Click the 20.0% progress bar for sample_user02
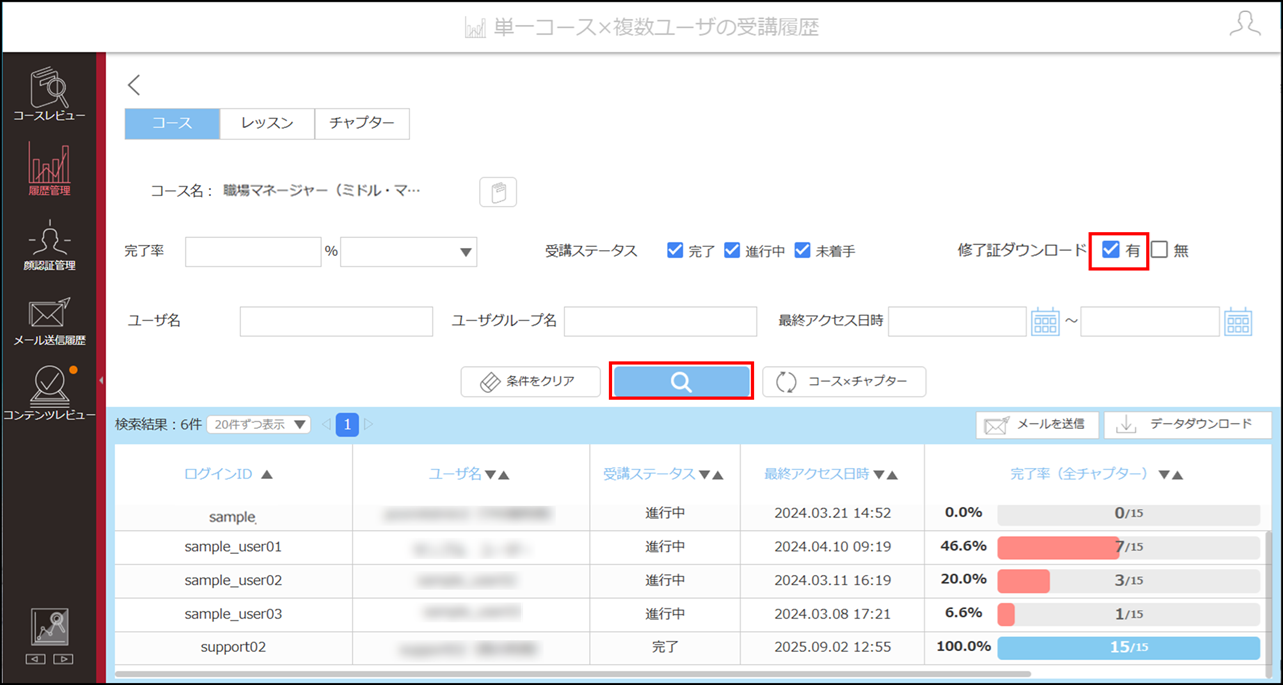 click(x=1129, y=581)
